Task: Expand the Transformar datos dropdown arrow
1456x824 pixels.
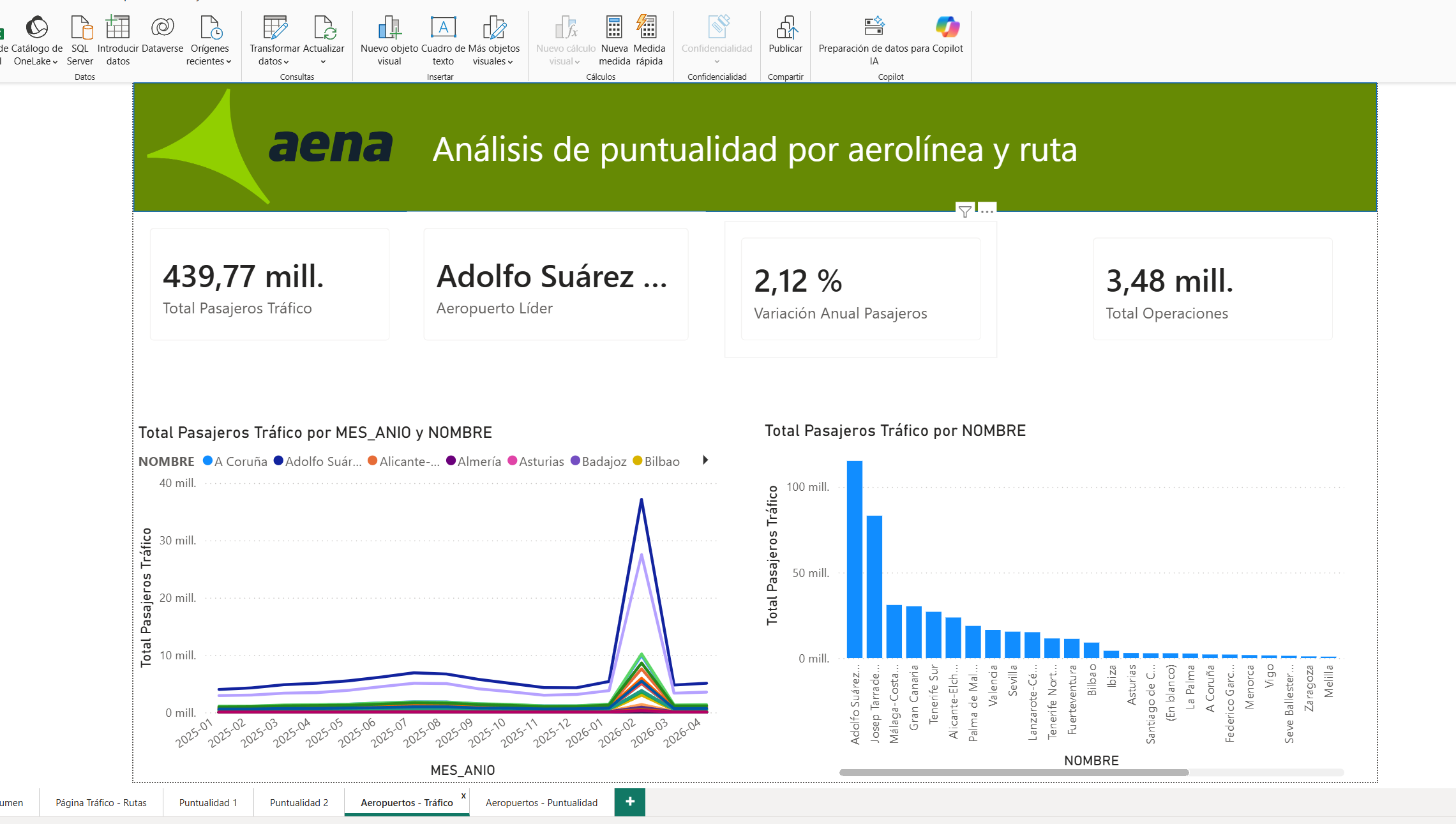Action: point(286,62)
